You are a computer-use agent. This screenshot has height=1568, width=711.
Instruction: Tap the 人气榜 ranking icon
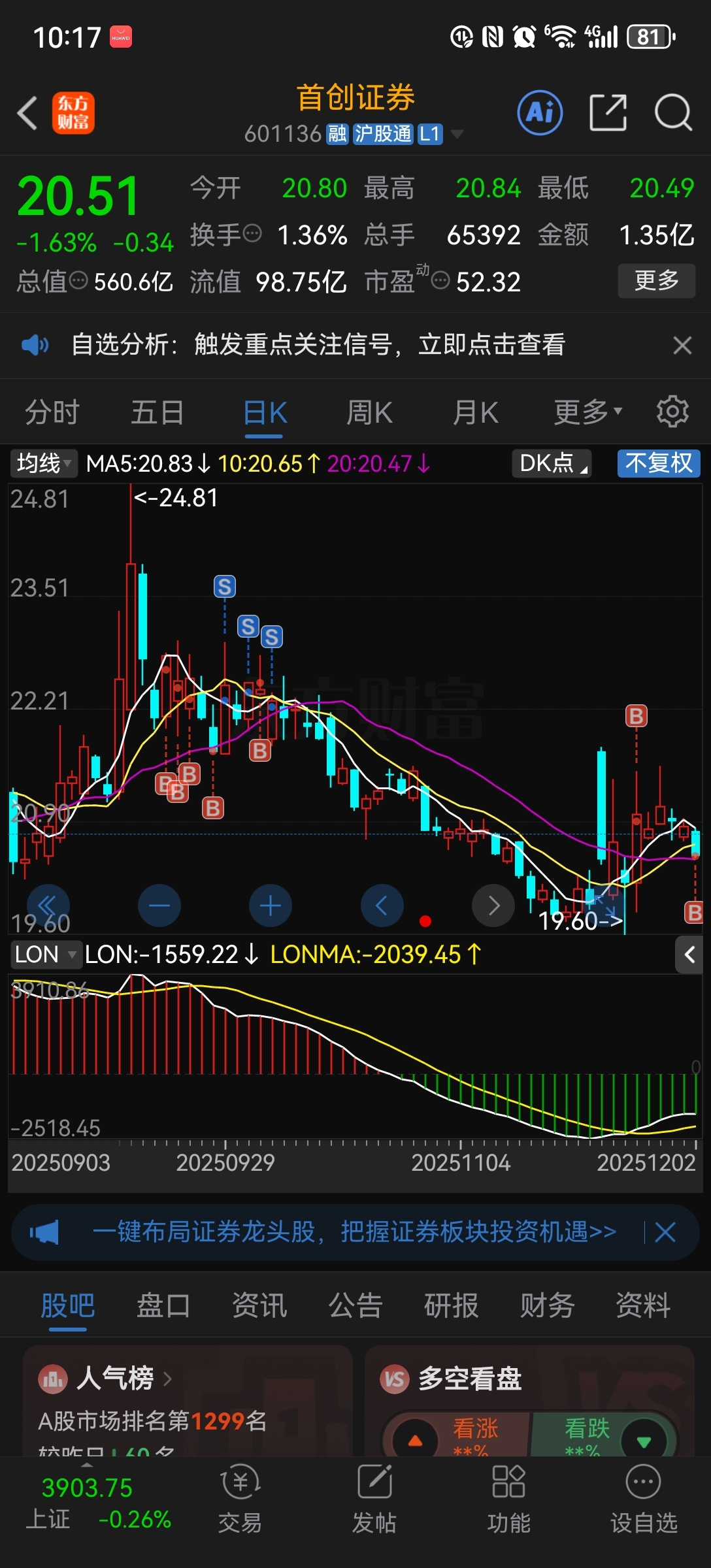54,1379
